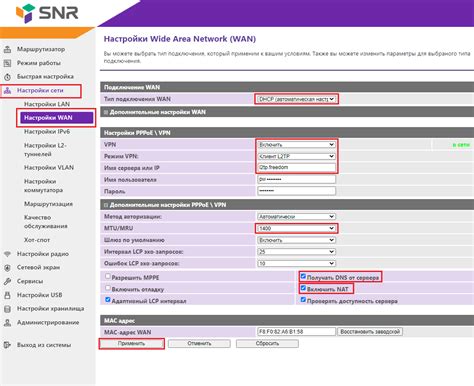Open Настройки IPv6 menu item
Viewport: 474px width, 386px height.
click(x=47, y=132)
